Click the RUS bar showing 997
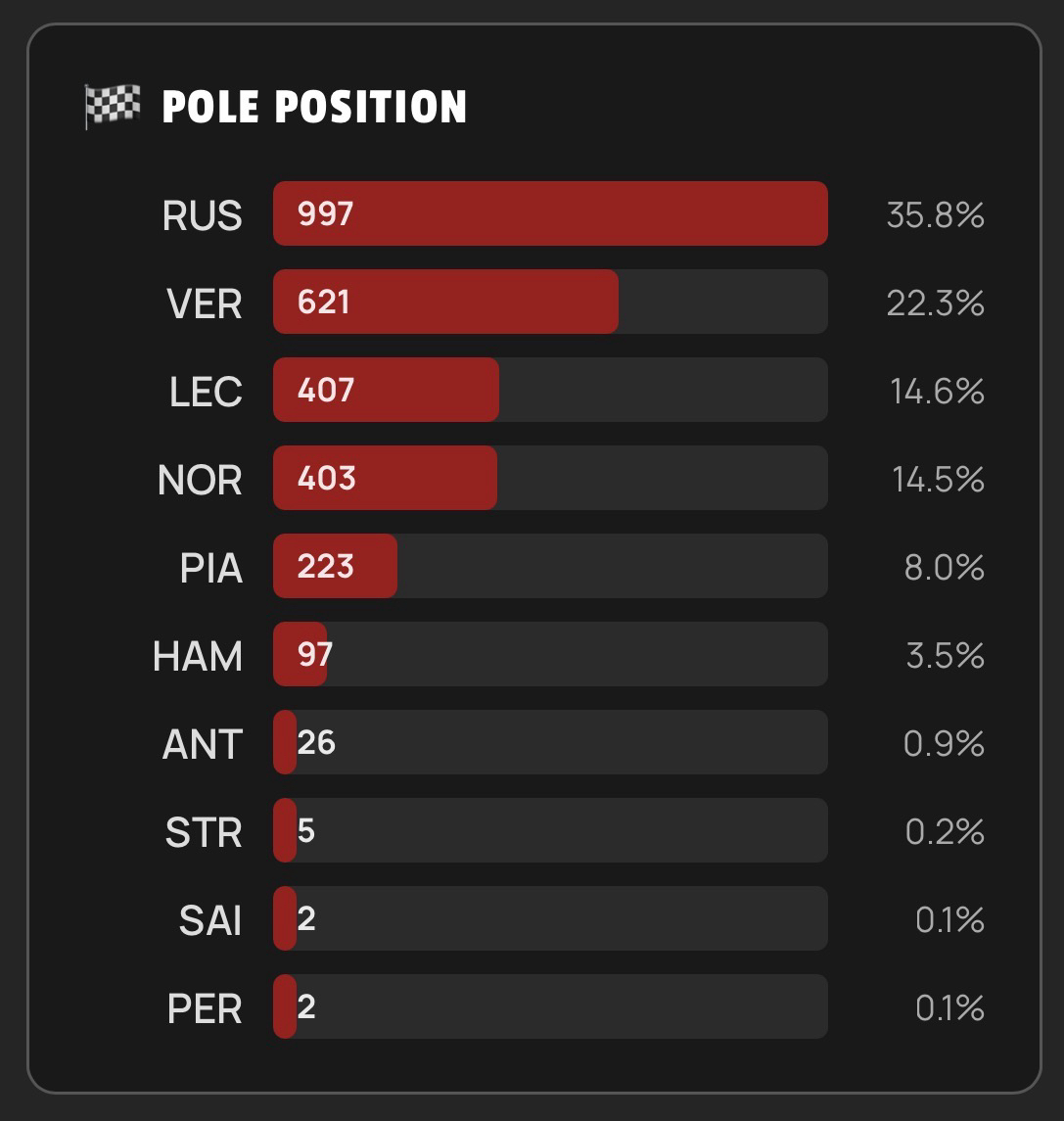Image resolution: width=1064 pixels, height=1121 pixels. [550, 213]
